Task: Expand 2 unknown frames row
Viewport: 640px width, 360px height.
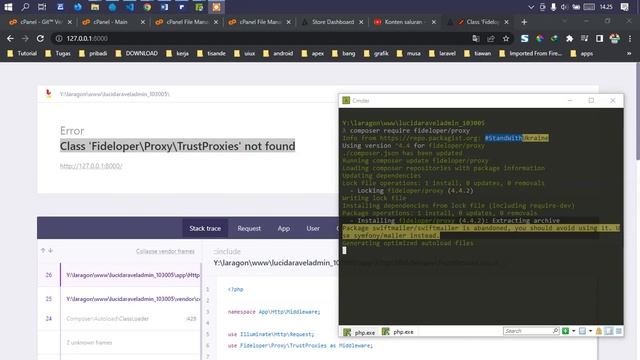Action: coord(119,342)
